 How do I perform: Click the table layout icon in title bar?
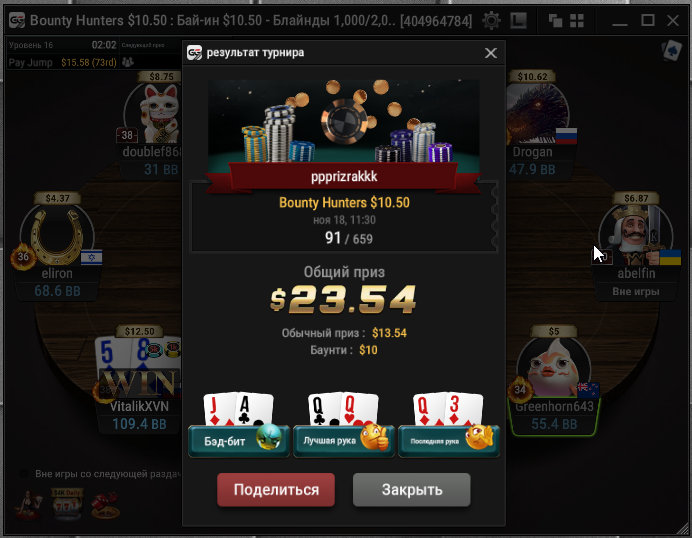pyautogui.click(x=518, y=20)
